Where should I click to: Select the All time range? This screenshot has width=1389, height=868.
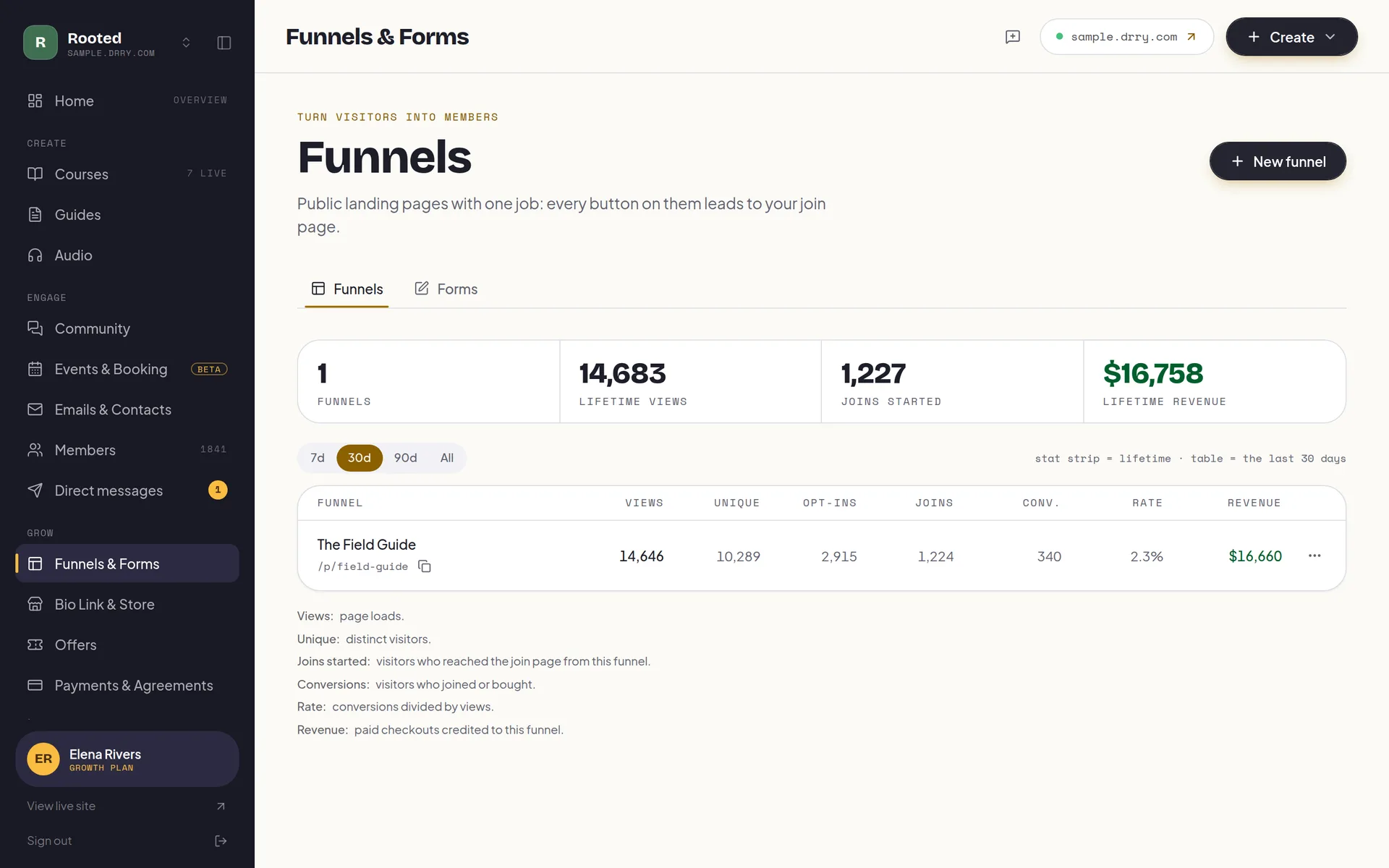click(447, 458)
